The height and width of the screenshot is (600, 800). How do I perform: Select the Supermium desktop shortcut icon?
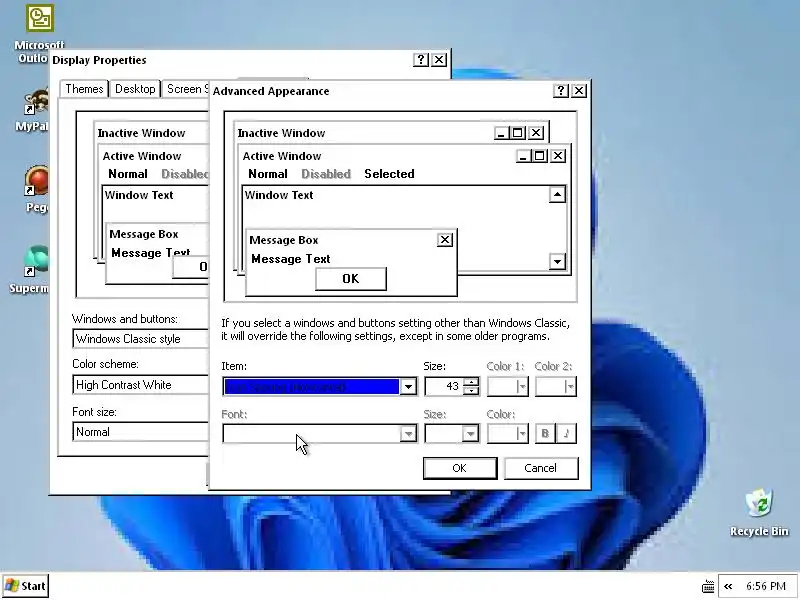coord(37,261)
